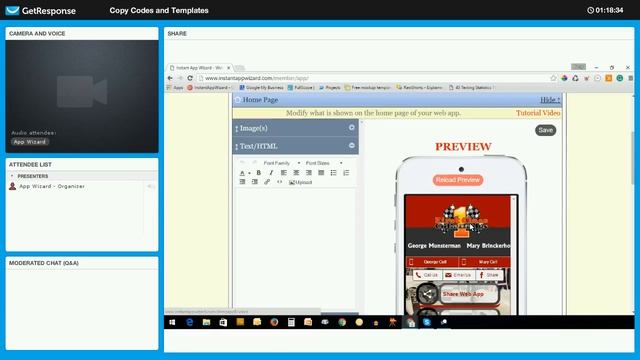Toggle bold formatting in the editor

[258, 173]
